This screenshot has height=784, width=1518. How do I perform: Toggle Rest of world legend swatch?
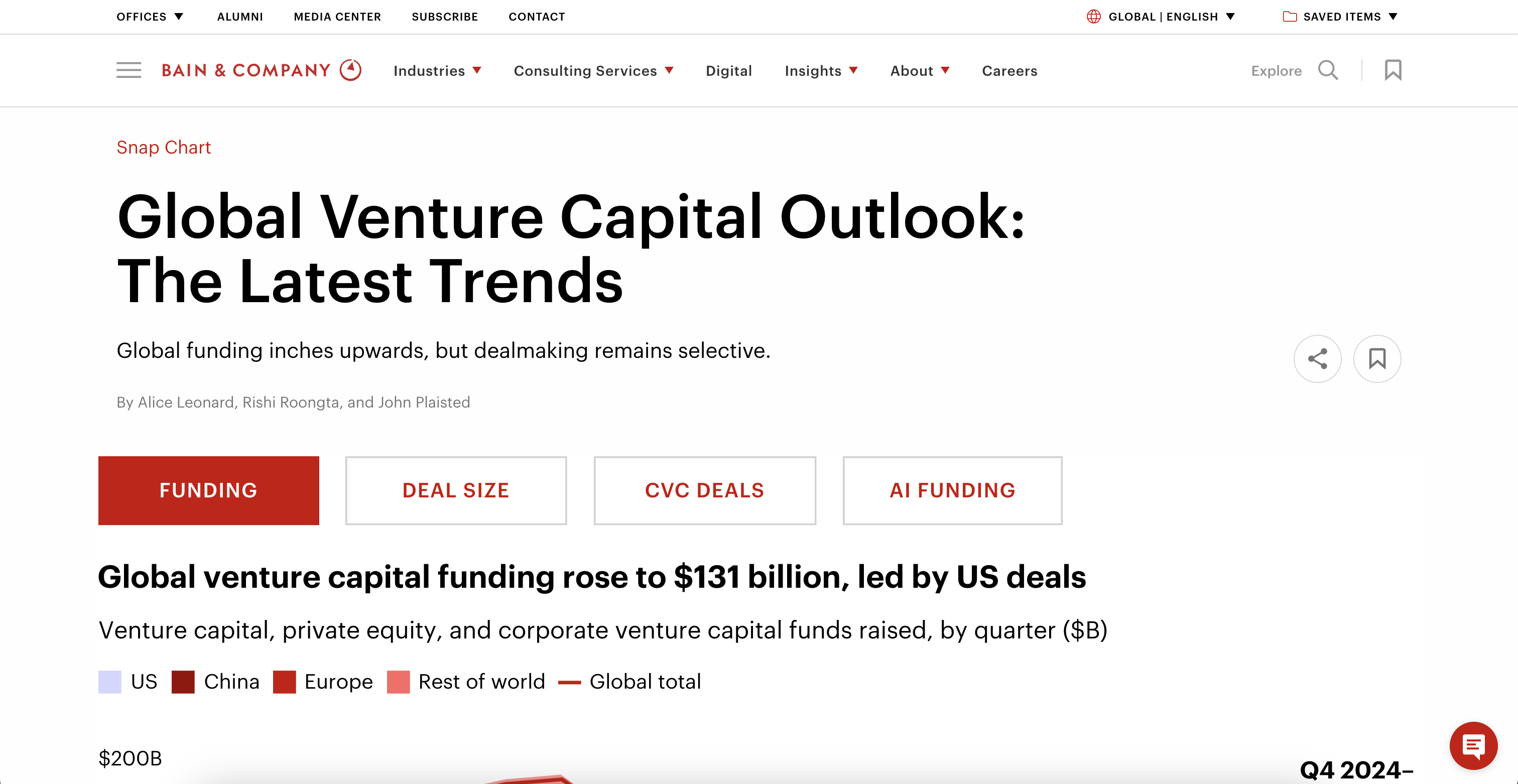(x=398, y=682)
